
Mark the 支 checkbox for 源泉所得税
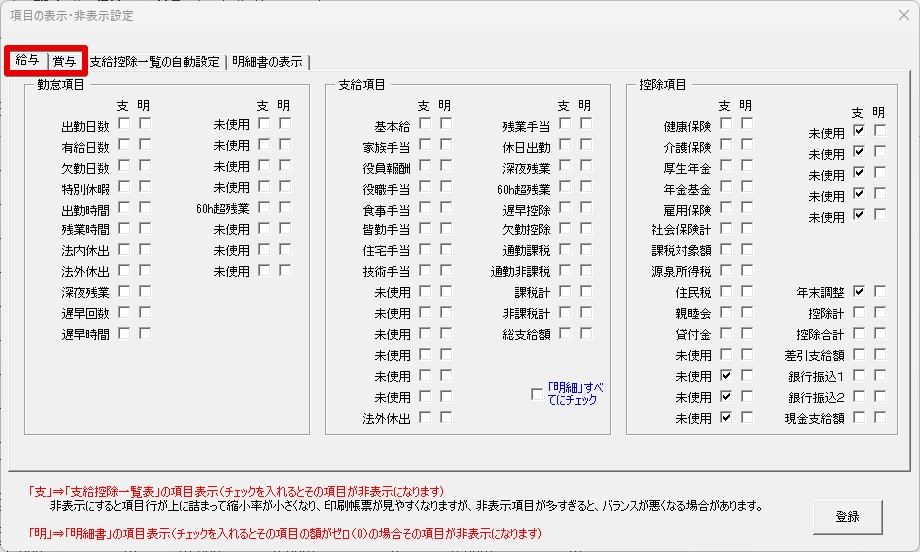click(x=725, y=270)
